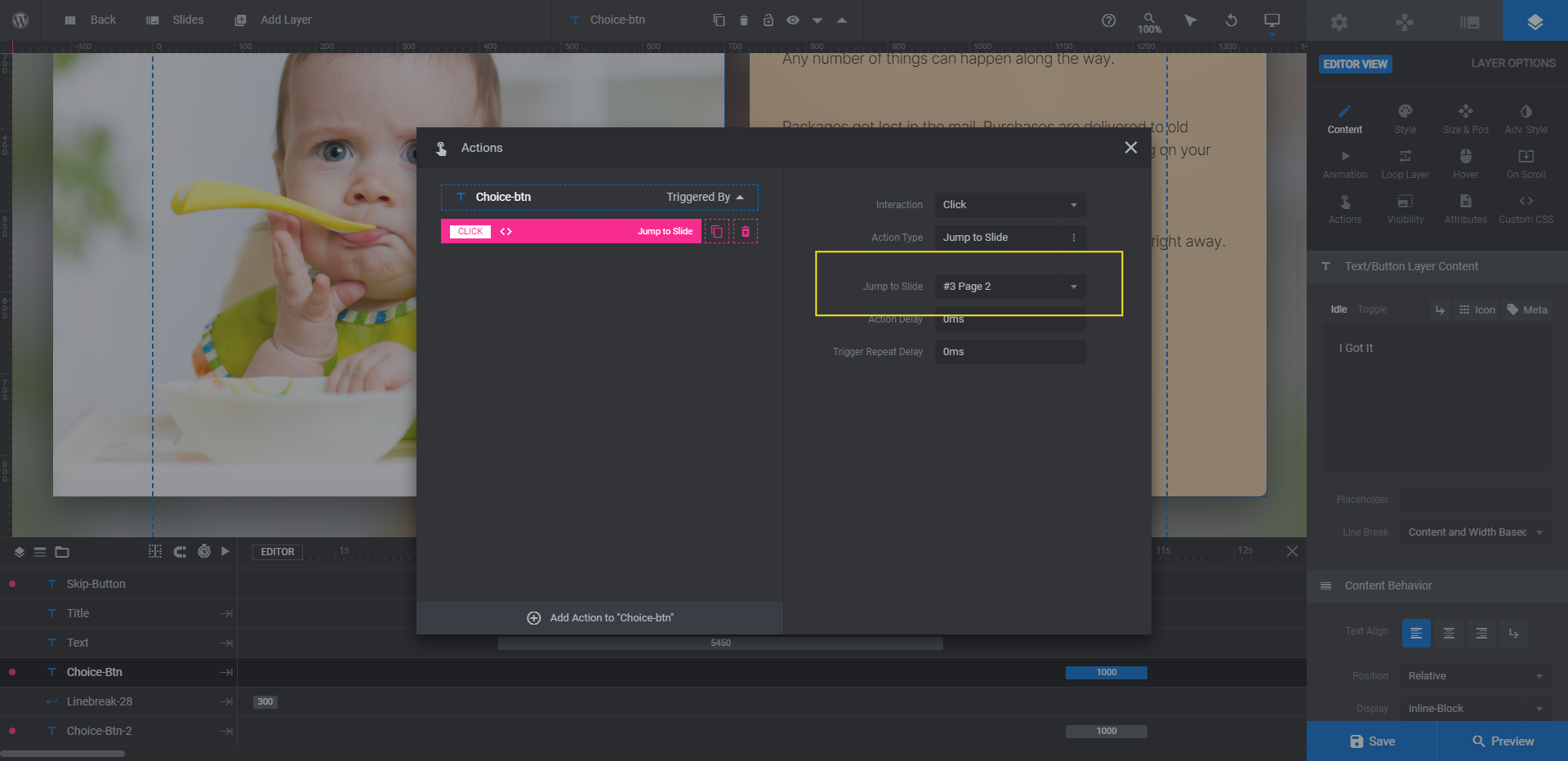The height and width of the screenshot is (761, 1568).
Task: Switch to the Toggle content state
Action: [1372, 309]
